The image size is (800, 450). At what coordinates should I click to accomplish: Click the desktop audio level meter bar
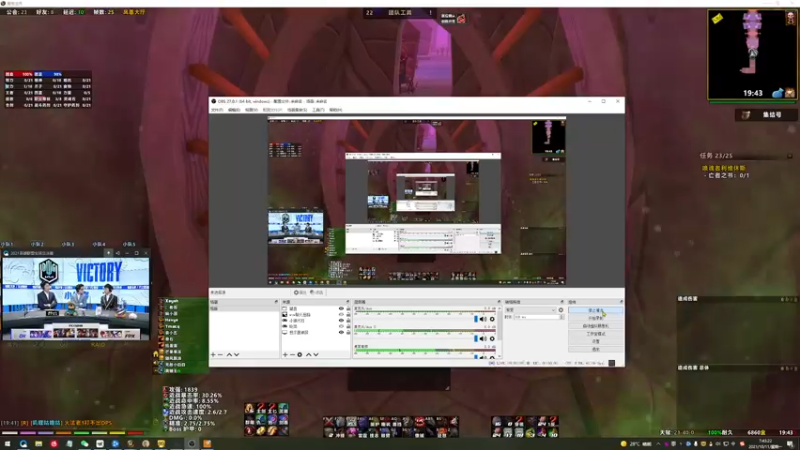click(424, 351)
